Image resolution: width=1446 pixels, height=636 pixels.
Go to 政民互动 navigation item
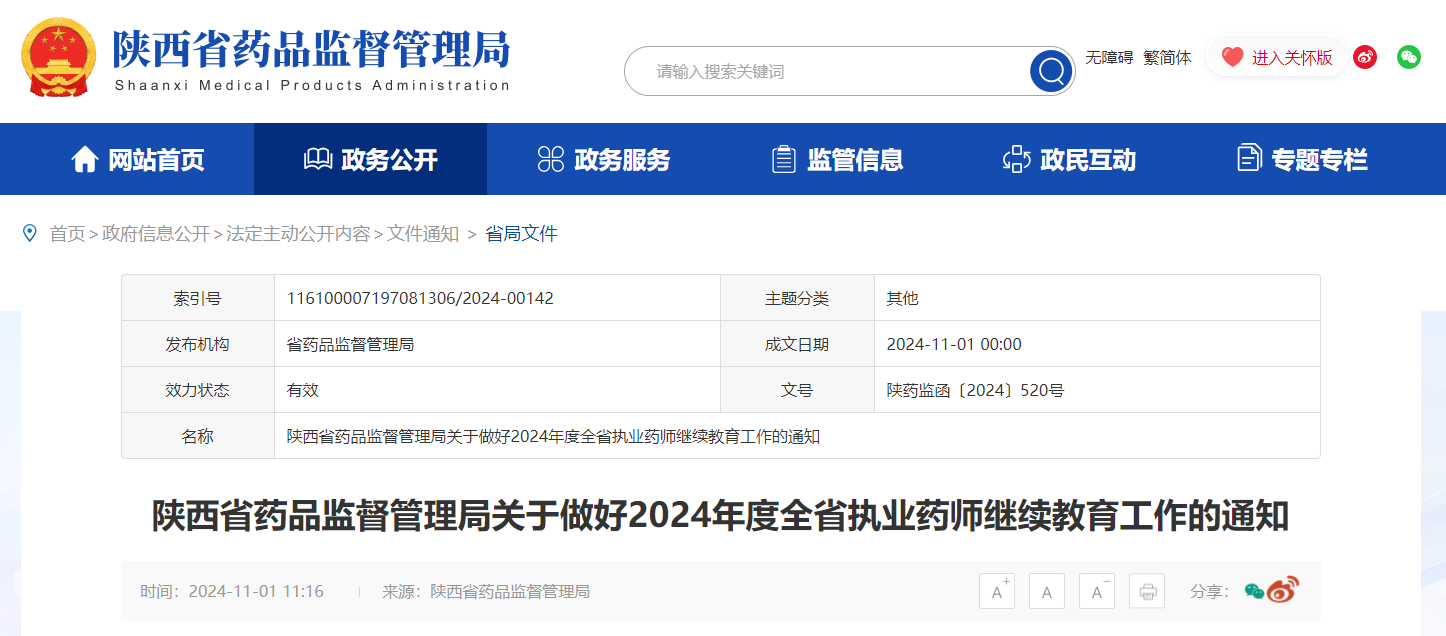(x=1070, y=159)
